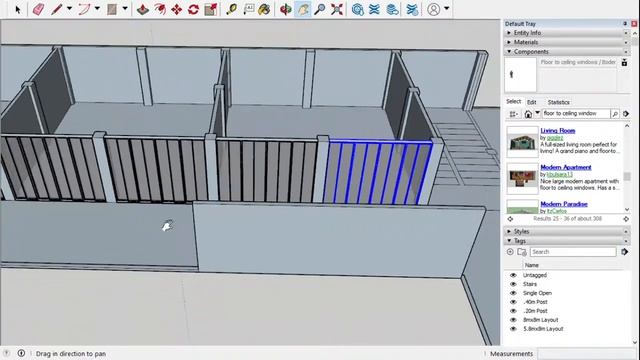
Task: Switch to the Select tab in Components
Action: pyautogui.click(x=513, y=102)
